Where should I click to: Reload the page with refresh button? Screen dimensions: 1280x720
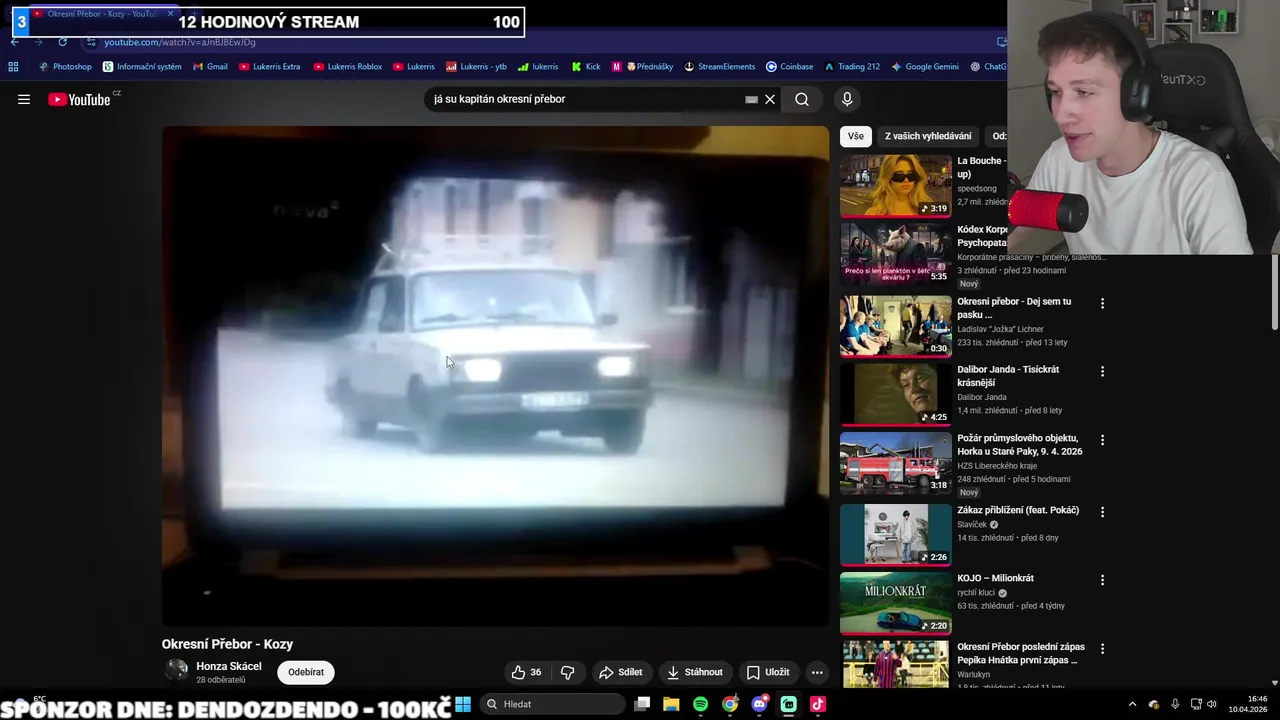click(62, 42)
